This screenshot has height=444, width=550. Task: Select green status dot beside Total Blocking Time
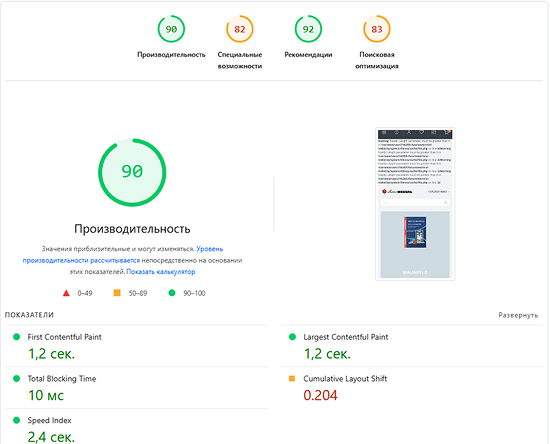coord(16,378)
